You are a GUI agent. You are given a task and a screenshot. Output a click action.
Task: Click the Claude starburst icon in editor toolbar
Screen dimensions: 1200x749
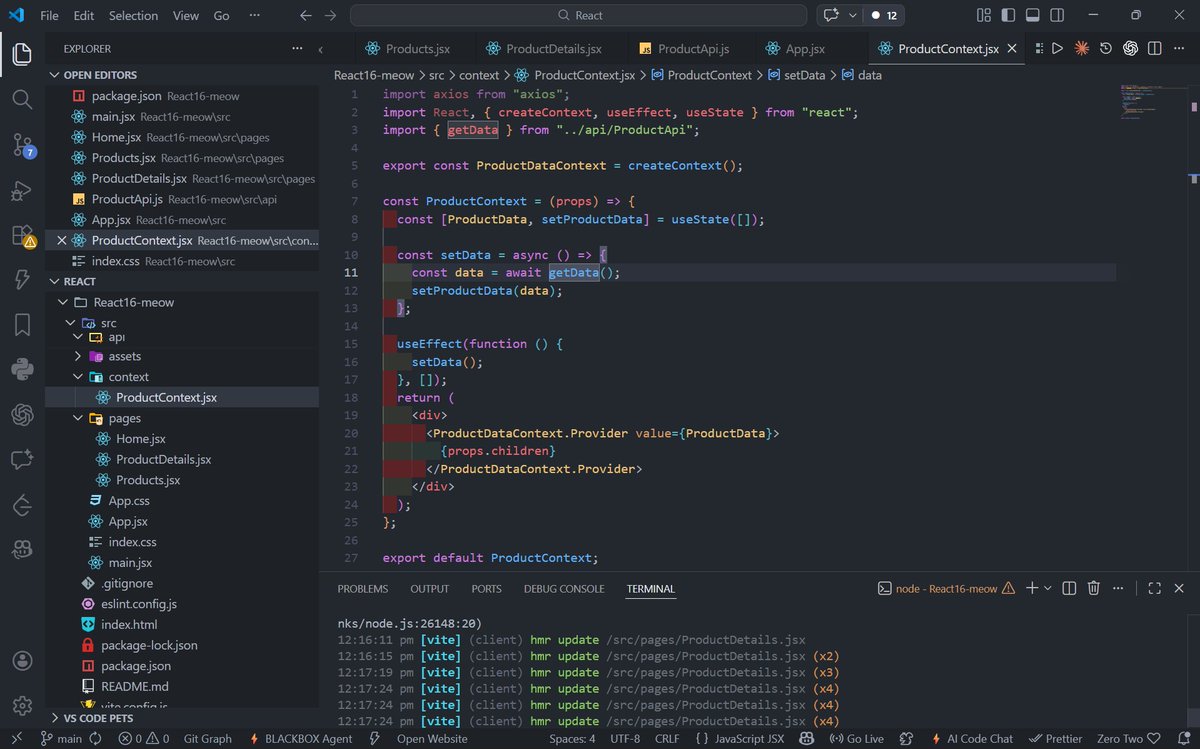pyautogui.click(x=1081, y=48)
